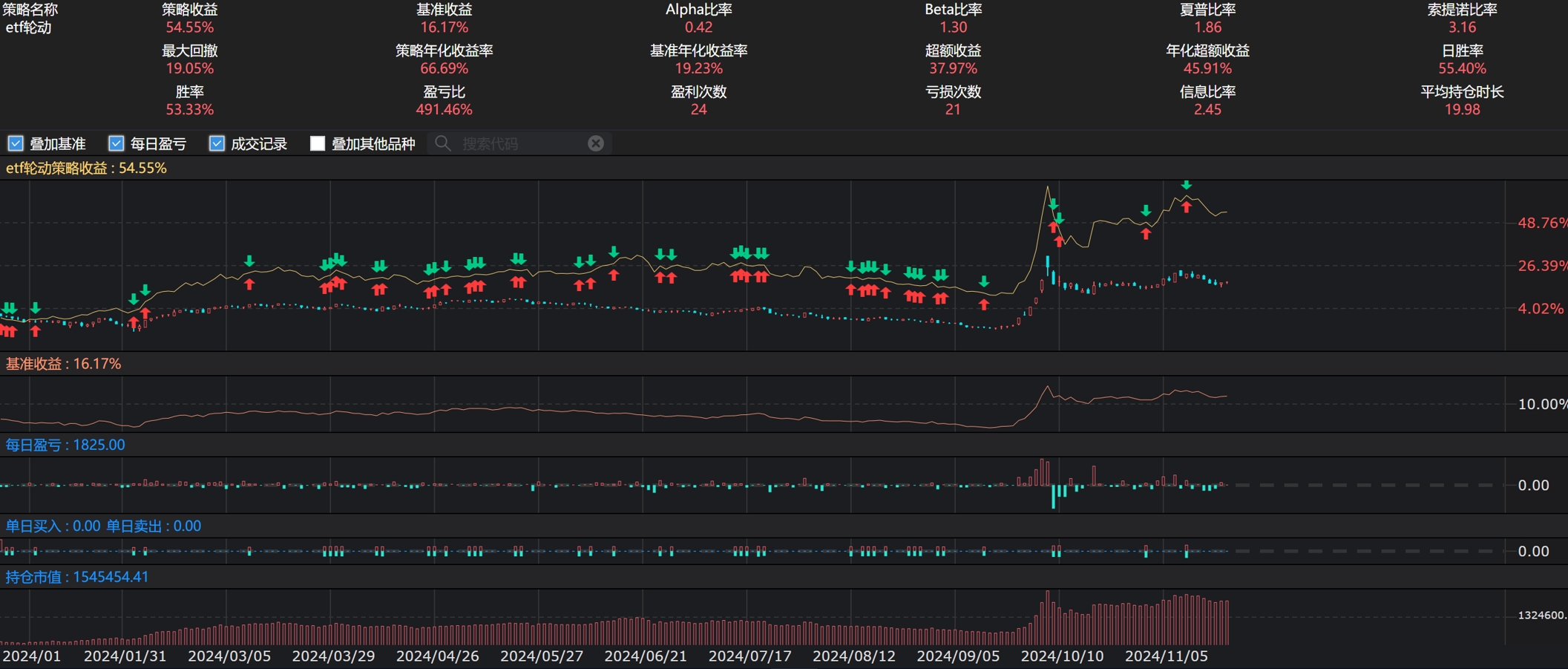Focus the 搜索代码 search input field
Image resolution: width=1568 pixels, height=669 pixels.
pos(519,143)
